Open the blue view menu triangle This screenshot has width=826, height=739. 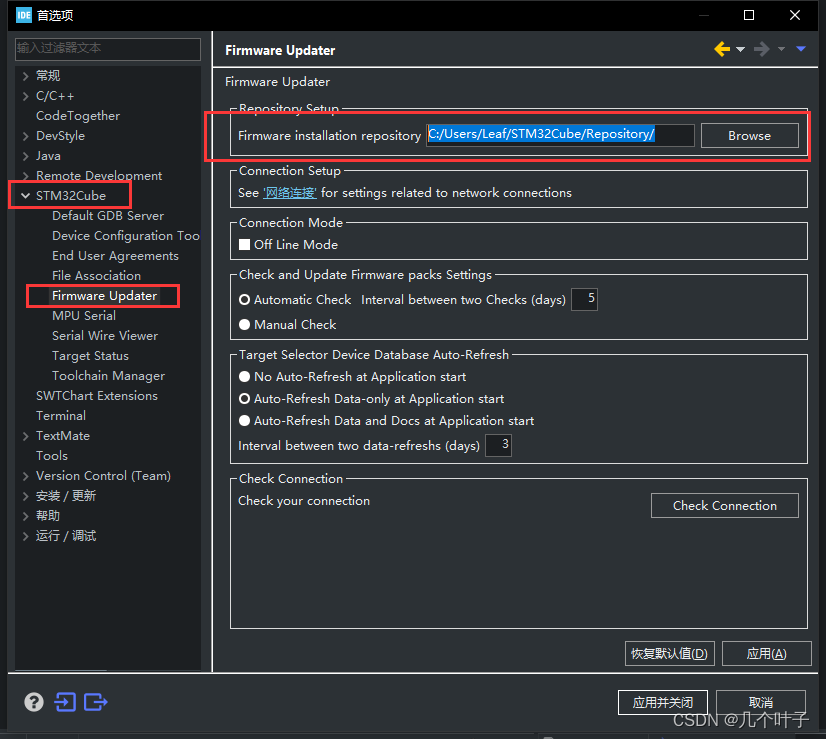(801, 49)
